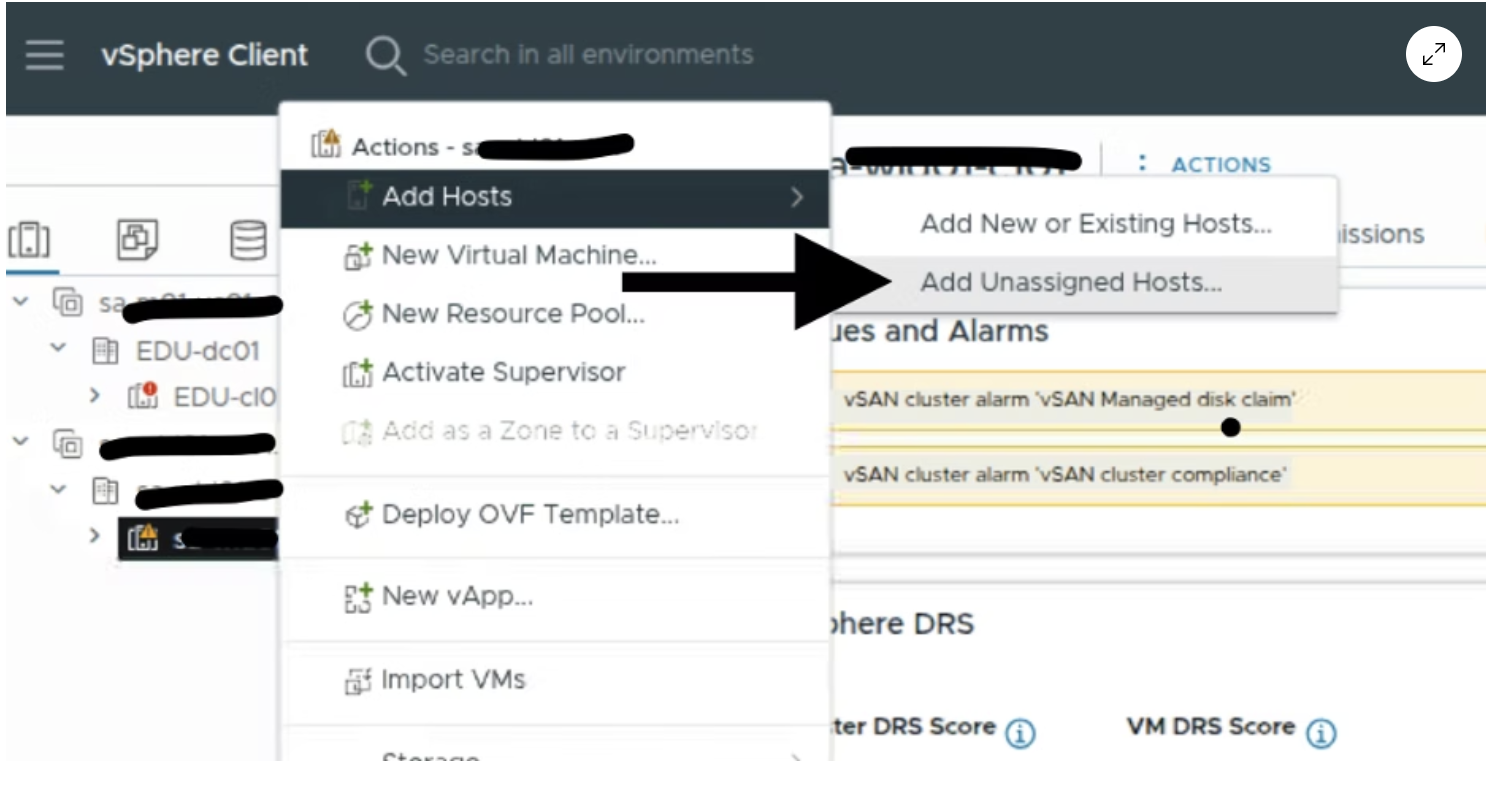Click the expand fullscreen image icon
Viewport: 1488px width, 802px height.
pos(1433,55)
